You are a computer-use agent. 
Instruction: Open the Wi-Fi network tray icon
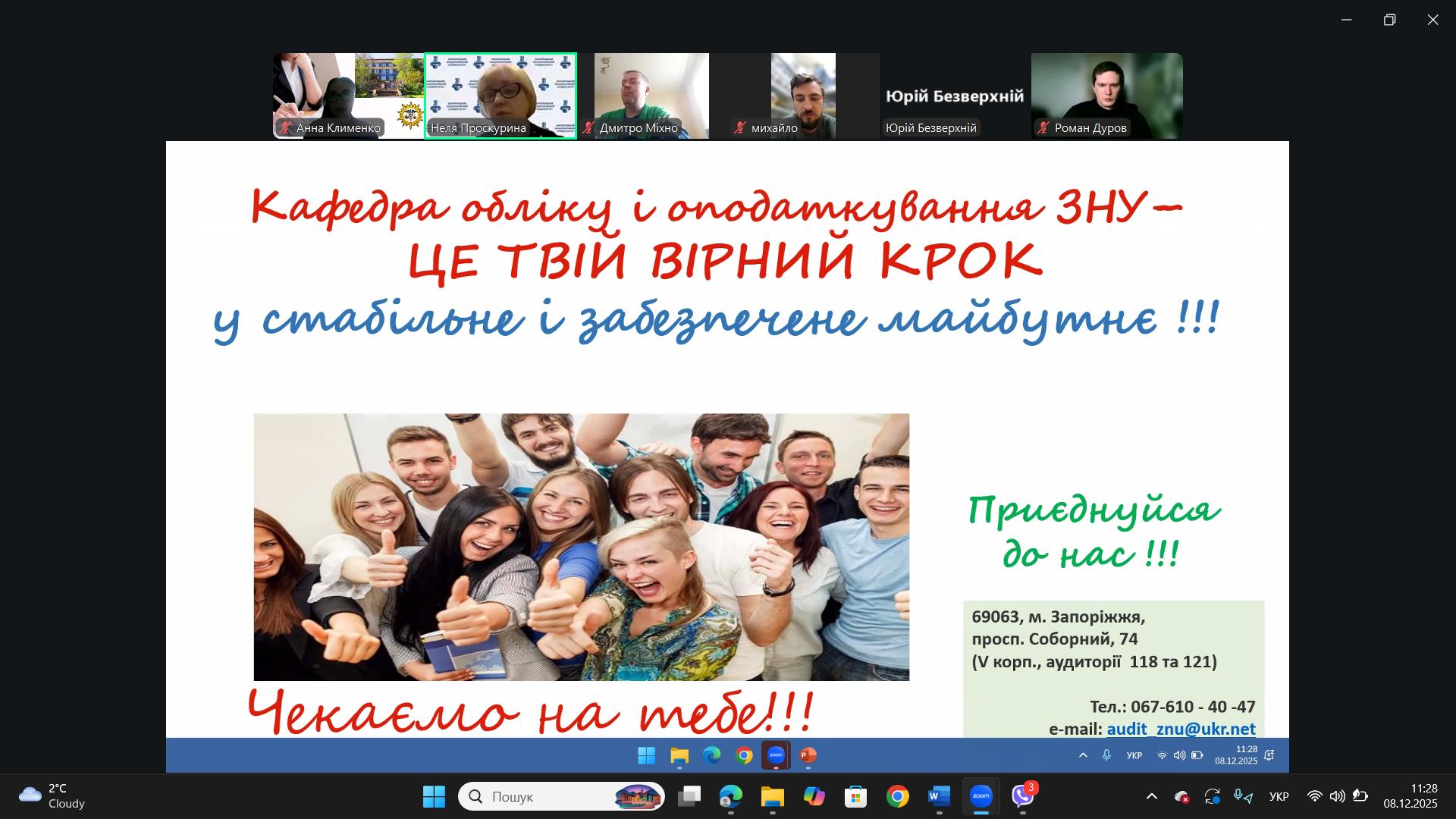click(1315, 796)
